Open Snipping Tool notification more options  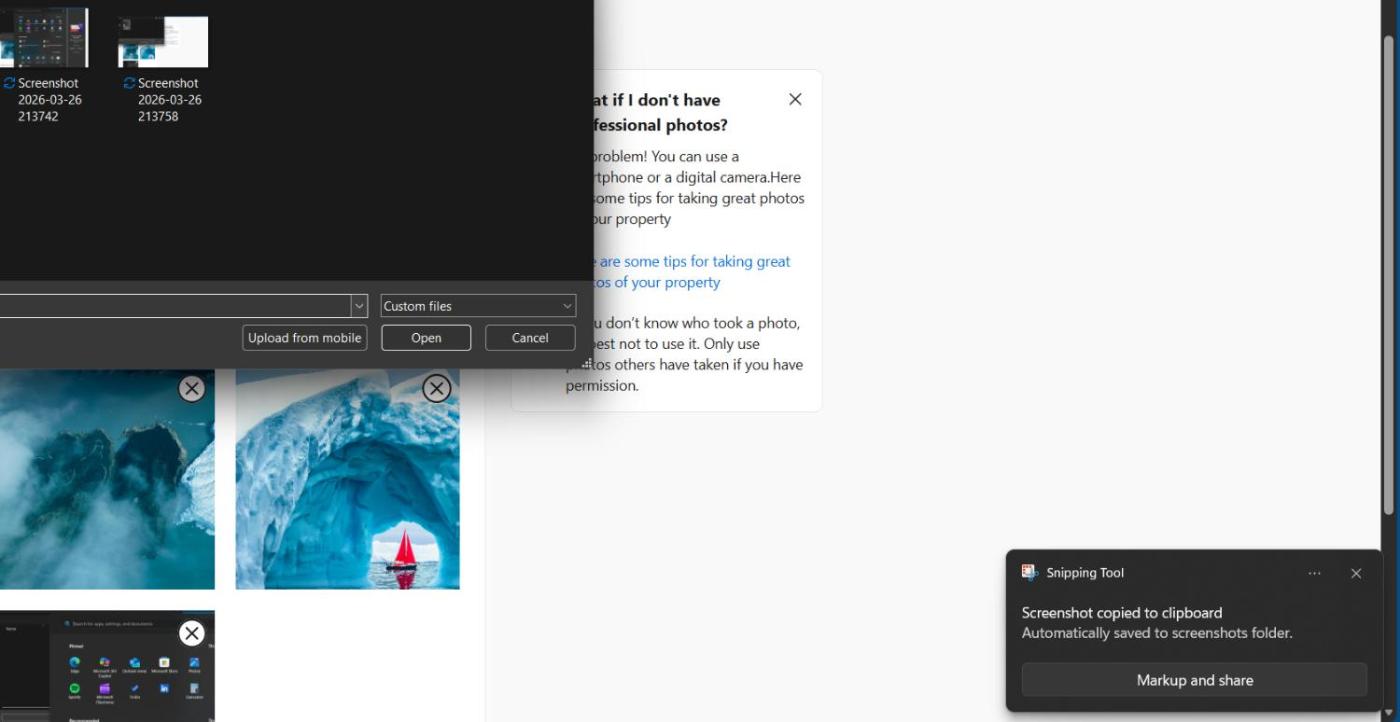[x=1314, y=573]
